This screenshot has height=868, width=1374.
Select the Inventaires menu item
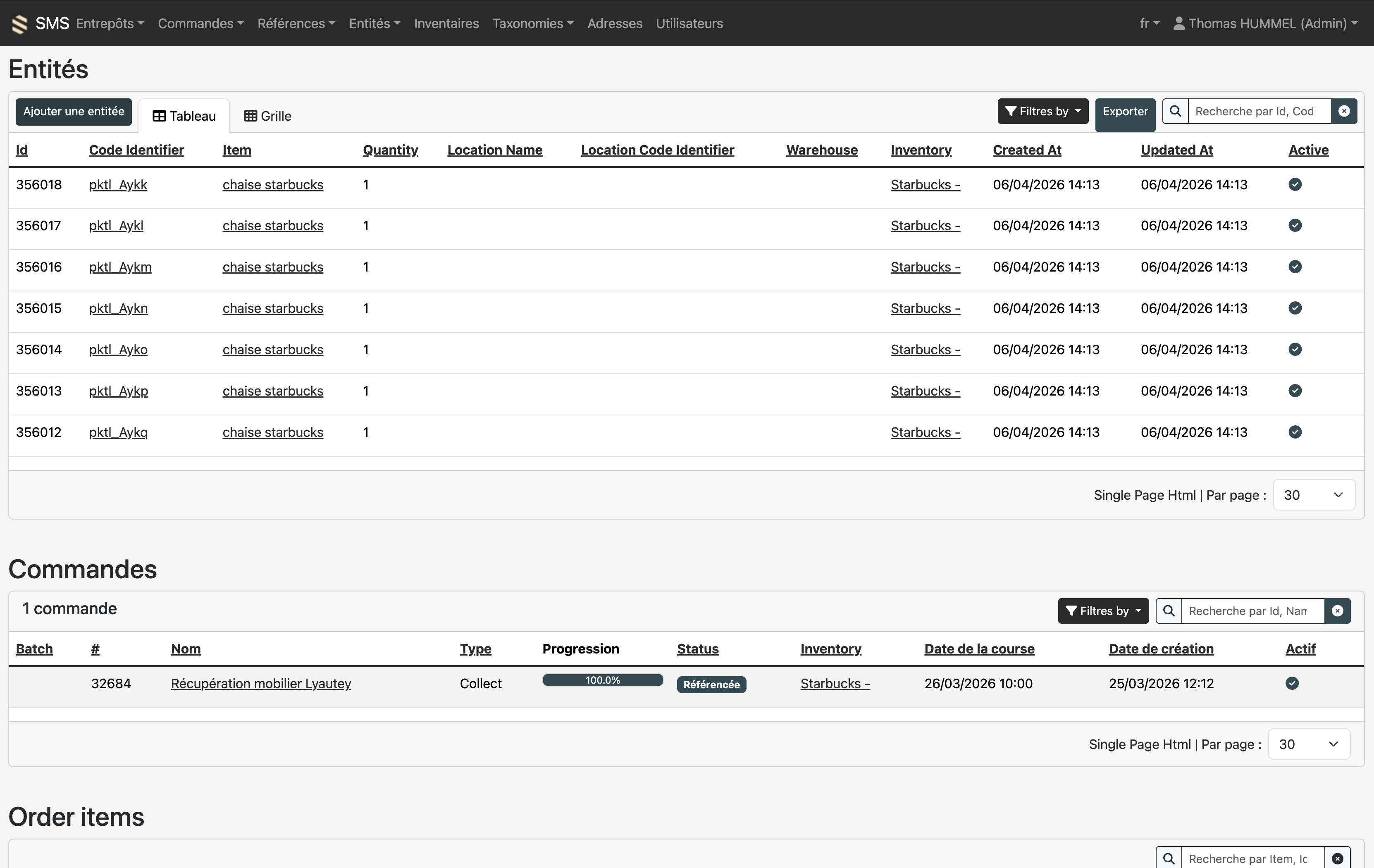pyautogui.click(x=446, y=24)
